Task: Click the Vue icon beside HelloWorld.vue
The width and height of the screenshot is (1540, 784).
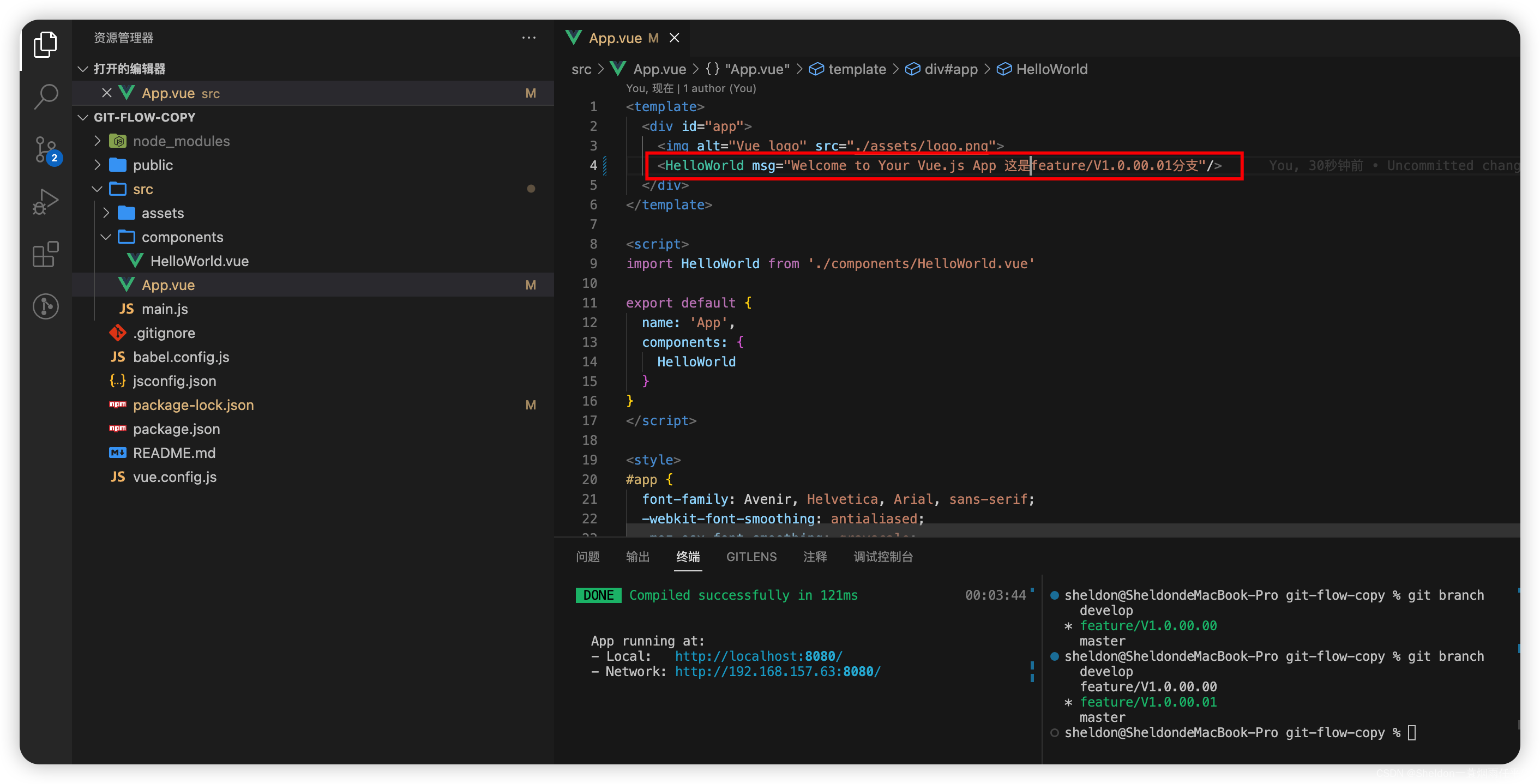Action: point(135,261)
